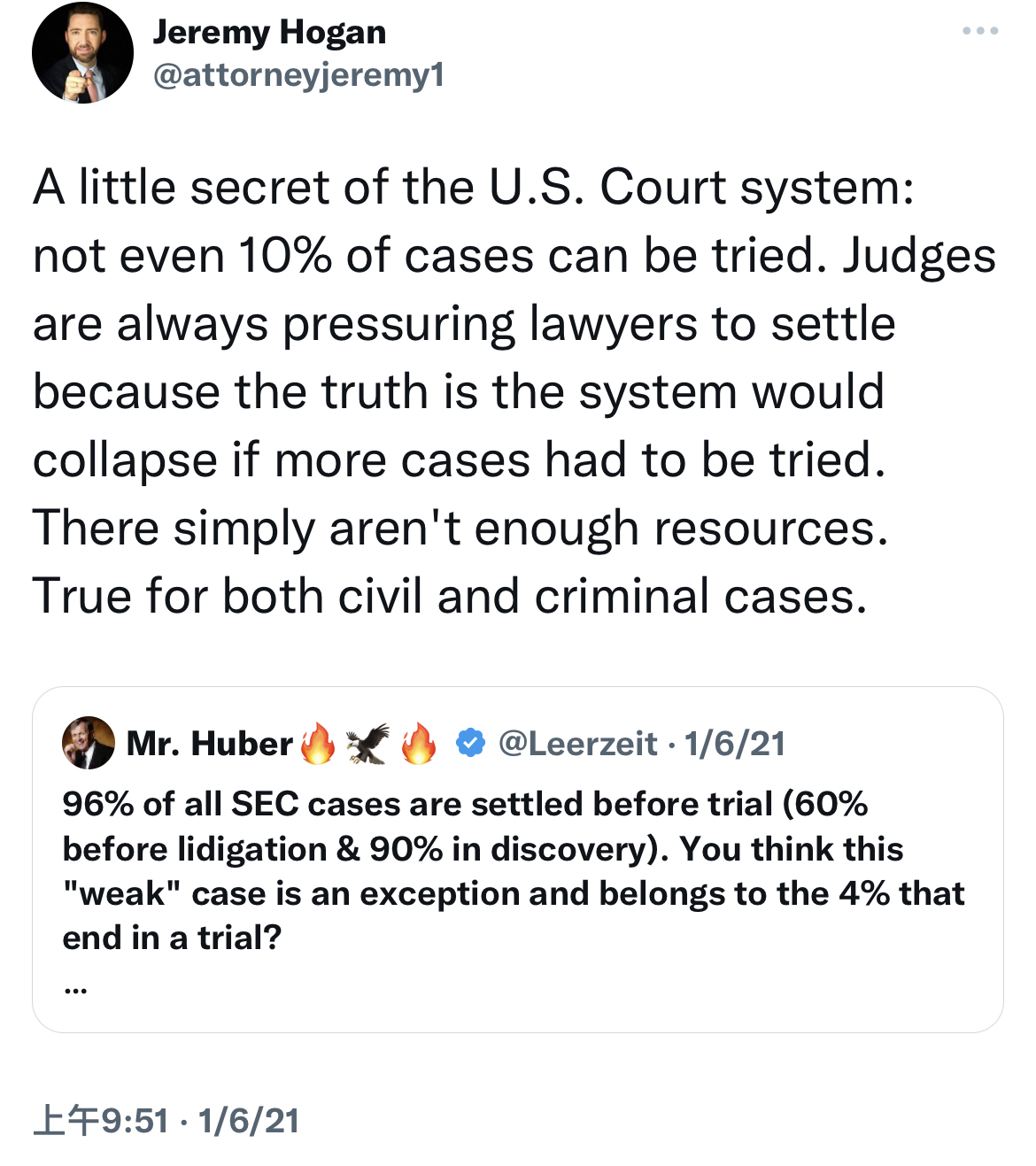1036x1166 pixels.
Task: Click the 'True for both civil' sentence
Action: click(x=450, y=596)
